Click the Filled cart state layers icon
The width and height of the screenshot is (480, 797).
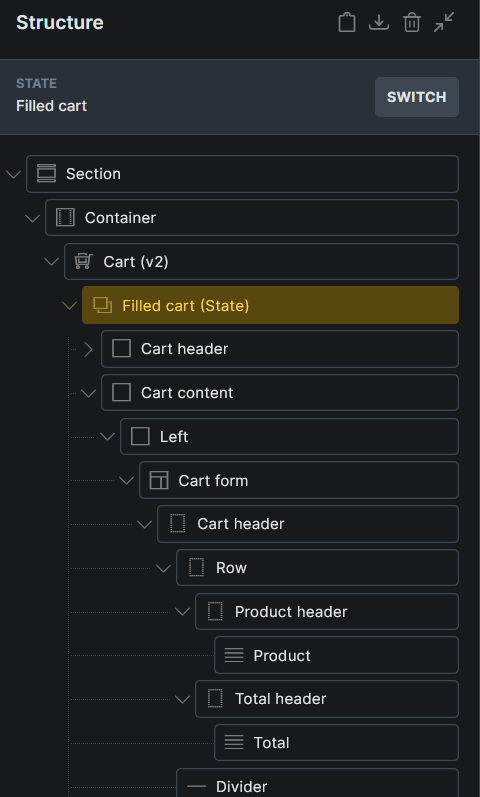[102, 305]
